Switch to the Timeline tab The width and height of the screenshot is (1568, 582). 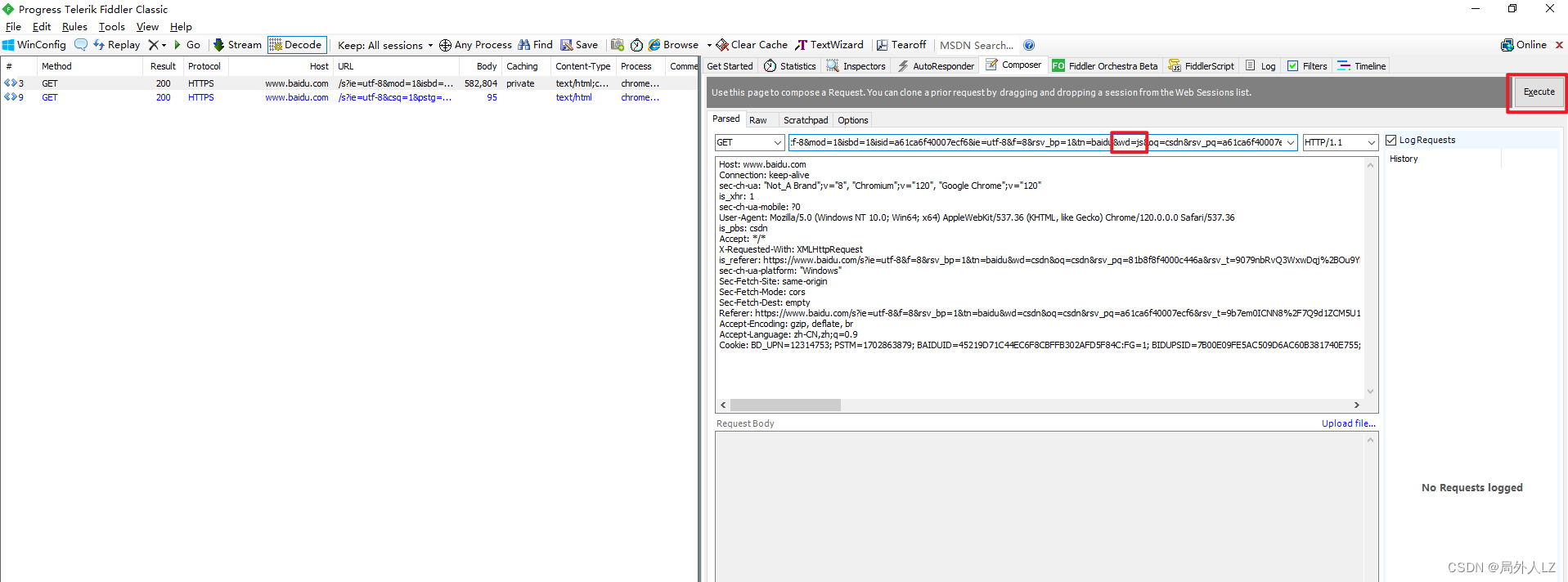[1361, 66]
